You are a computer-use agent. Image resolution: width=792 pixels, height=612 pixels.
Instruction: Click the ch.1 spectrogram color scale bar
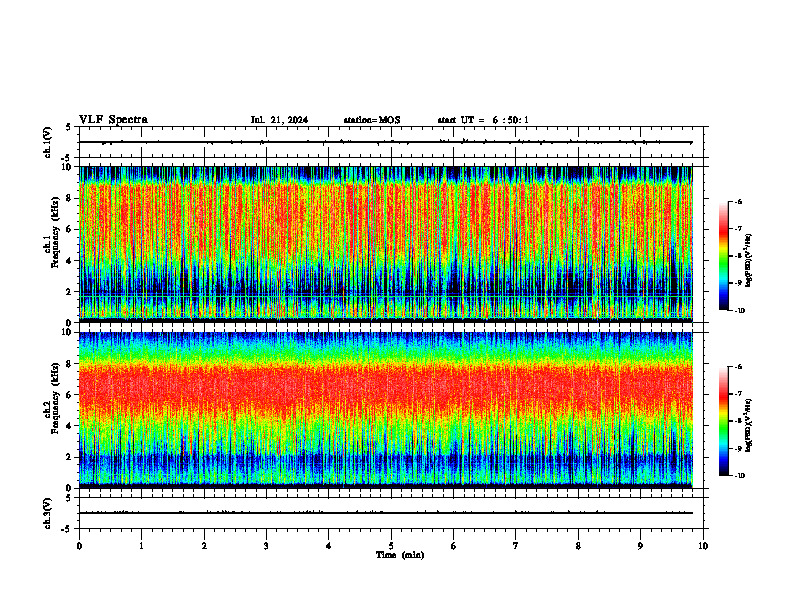724,256
